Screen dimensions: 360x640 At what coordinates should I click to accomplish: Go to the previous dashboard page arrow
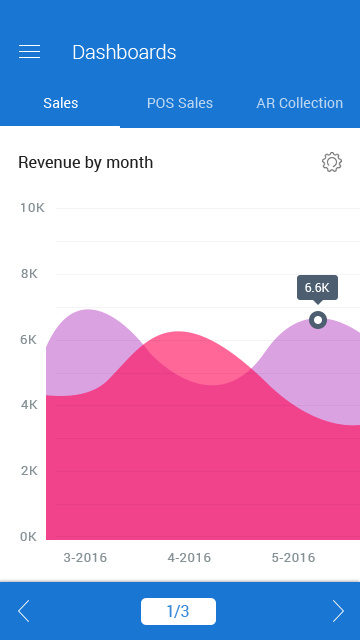[x=24, y=611]
